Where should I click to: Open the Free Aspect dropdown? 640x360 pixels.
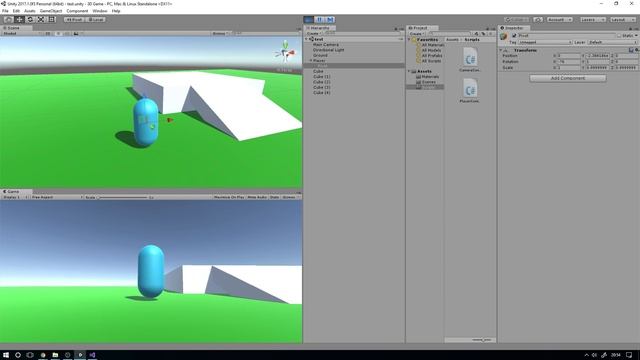pos(56,197)
